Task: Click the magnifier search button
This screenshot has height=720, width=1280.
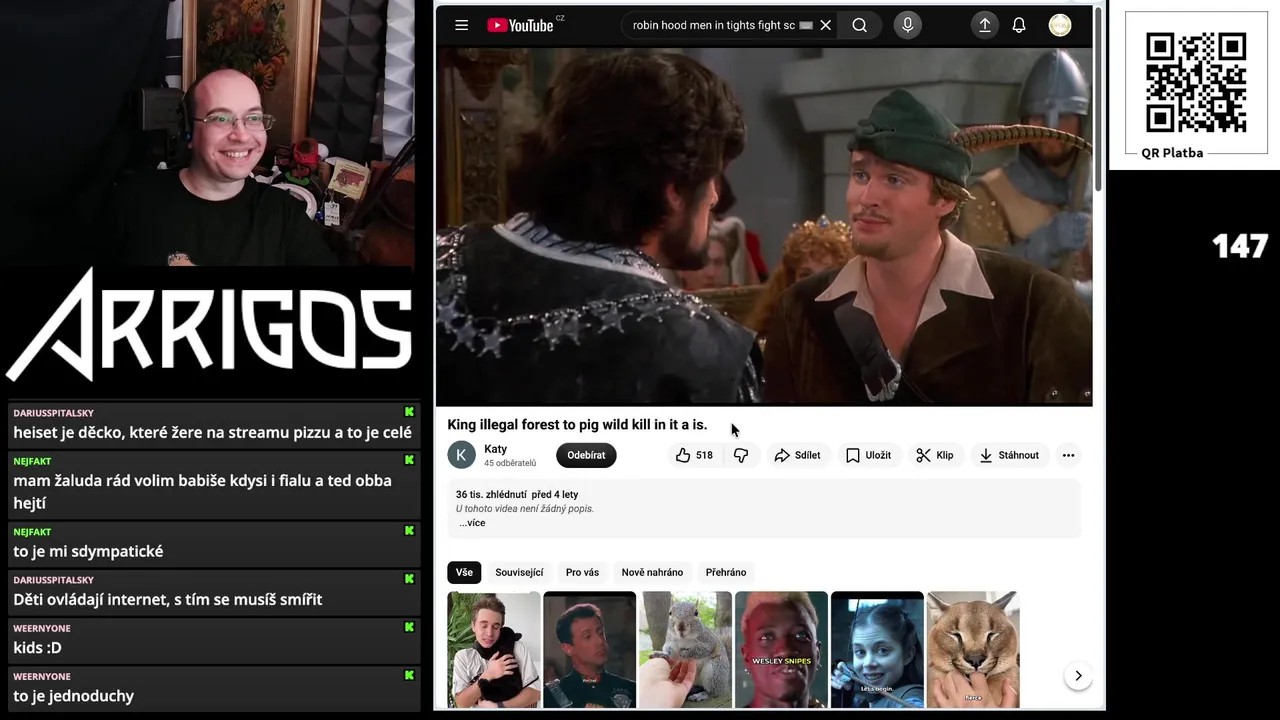Action: [859, 25]
